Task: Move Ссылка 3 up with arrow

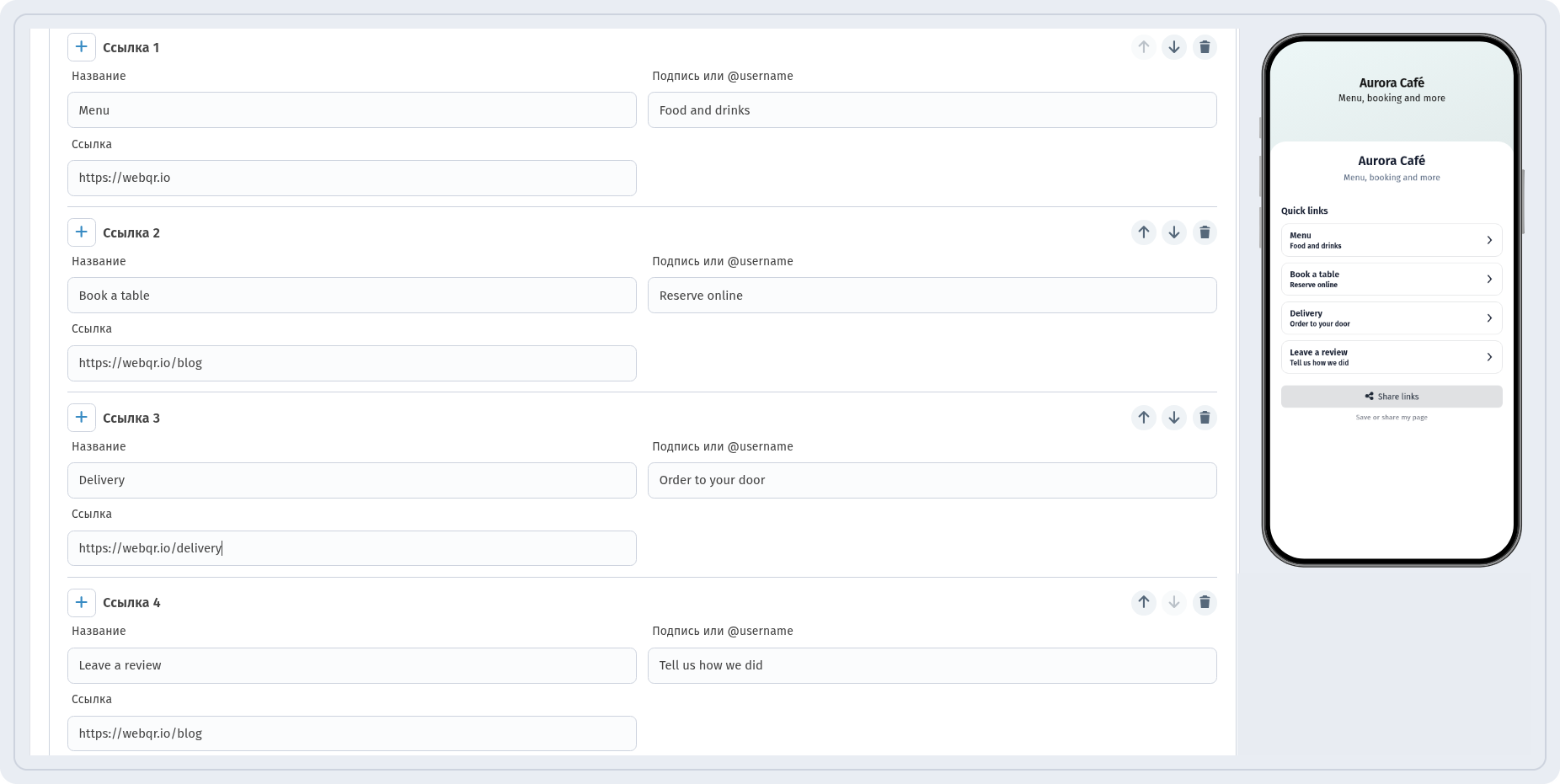Action: tap(1144, 418)
